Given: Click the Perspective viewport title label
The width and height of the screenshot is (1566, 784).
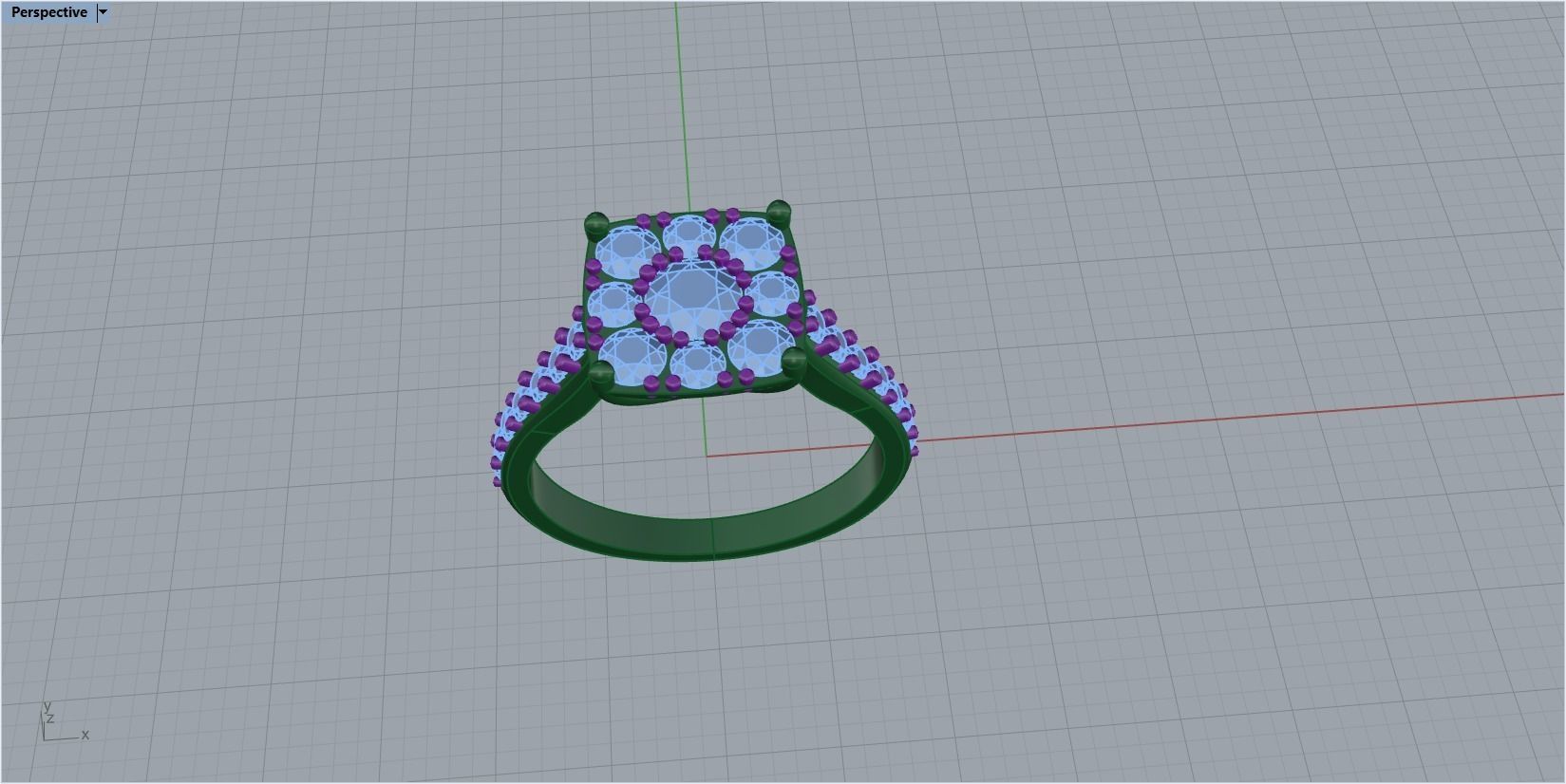Looking at the screenshot, I should [x=48, y=12].
